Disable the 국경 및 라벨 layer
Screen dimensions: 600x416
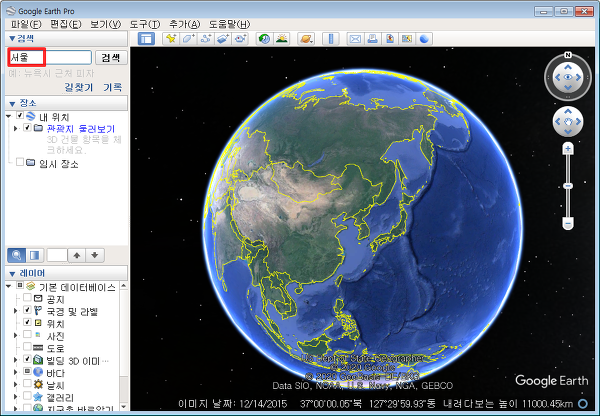tap(27, 310)
